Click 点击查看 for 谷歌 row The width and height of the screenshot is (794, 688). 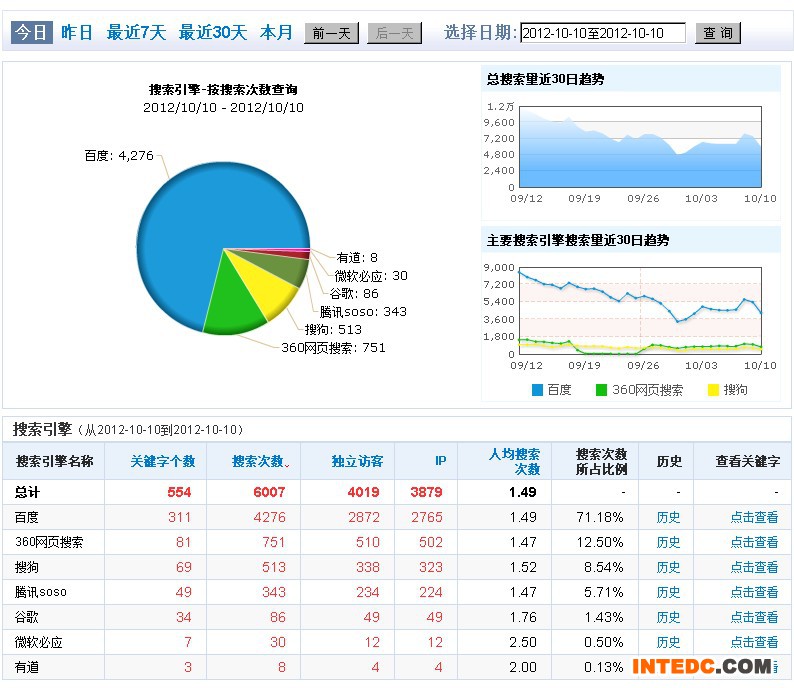point(754,617)
